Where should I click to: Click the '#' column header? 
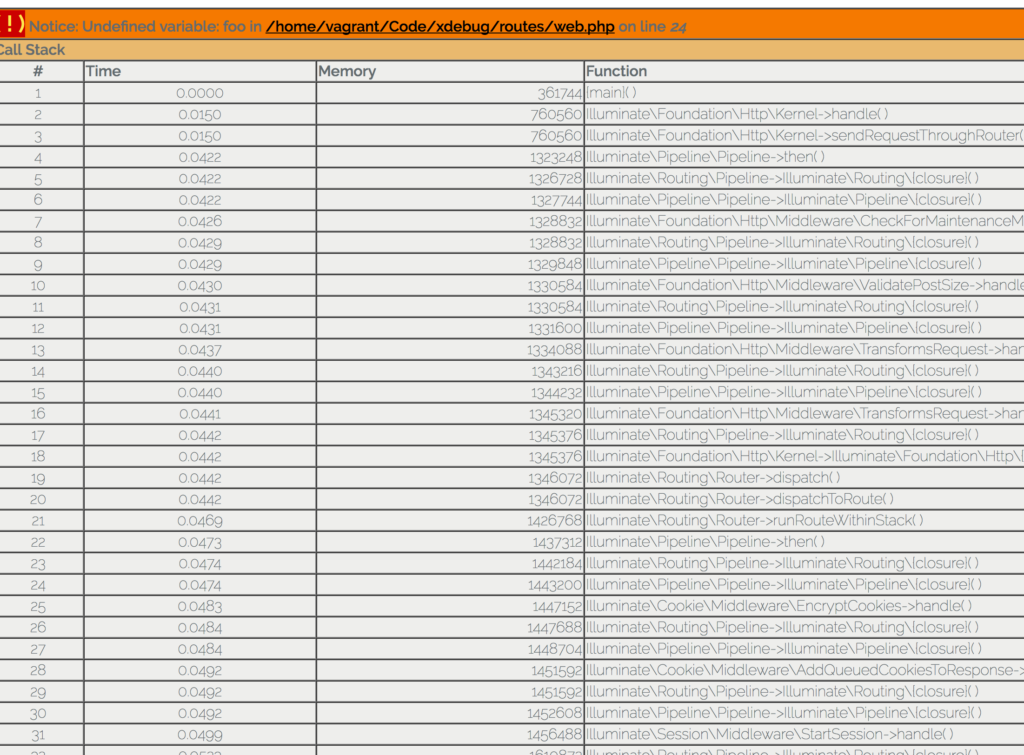pyautogui.click(x=38, y=71)
